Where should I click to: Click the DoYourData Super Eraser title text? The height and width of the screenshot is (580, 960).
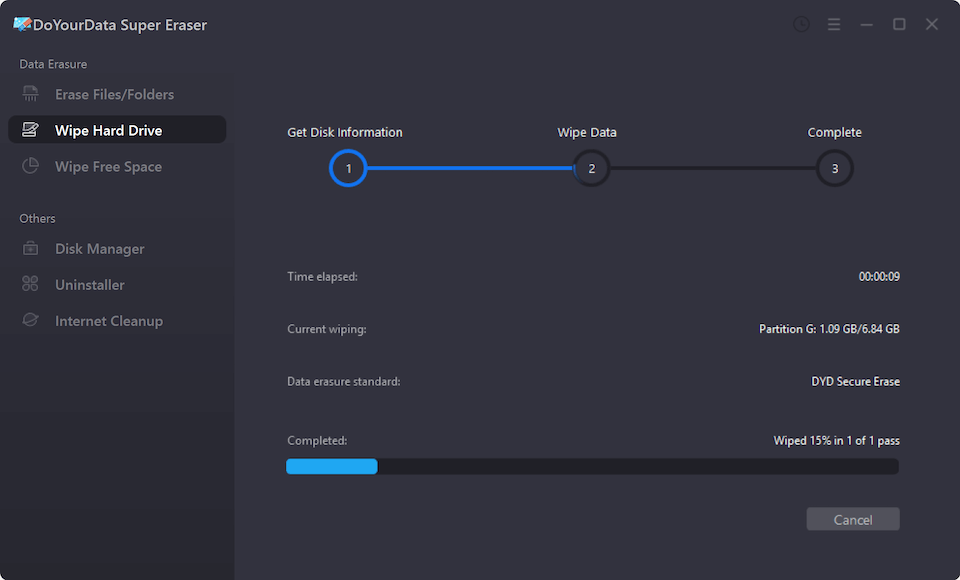120,24
